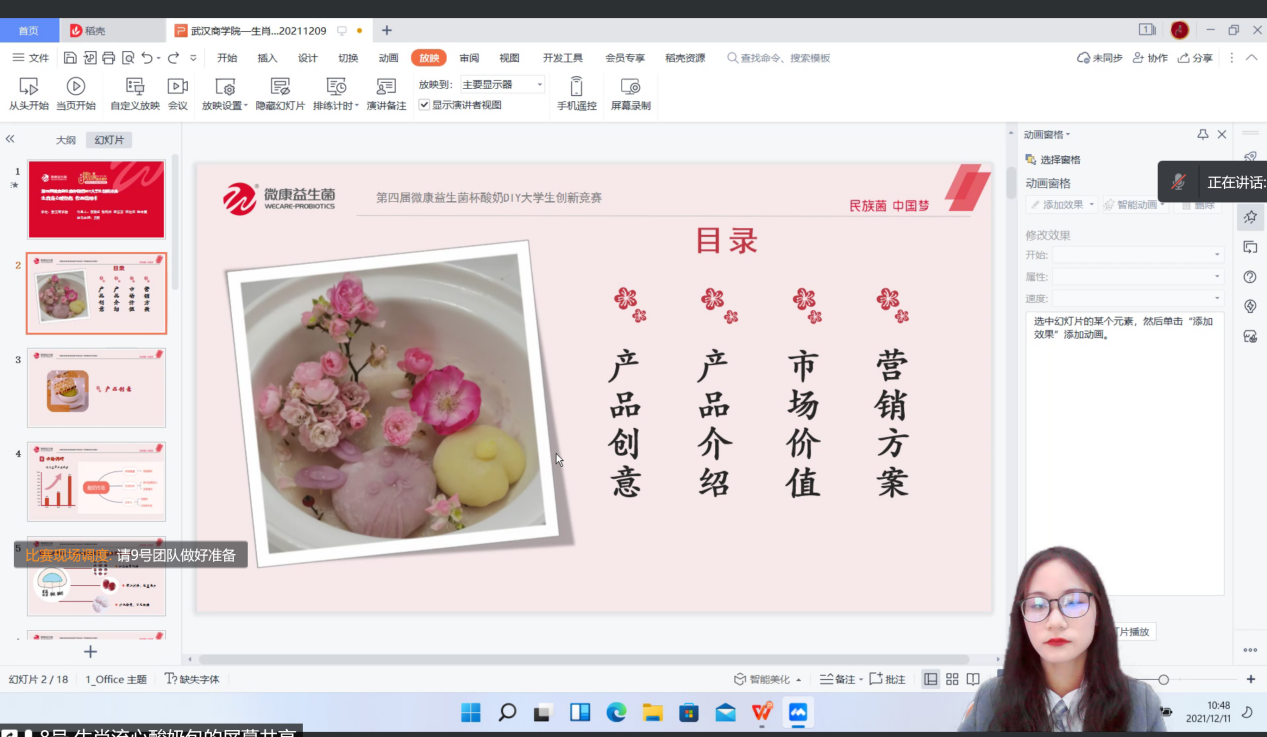Open 演讲备注 speaker notes
1267x737 pixels.
[386, 87]
